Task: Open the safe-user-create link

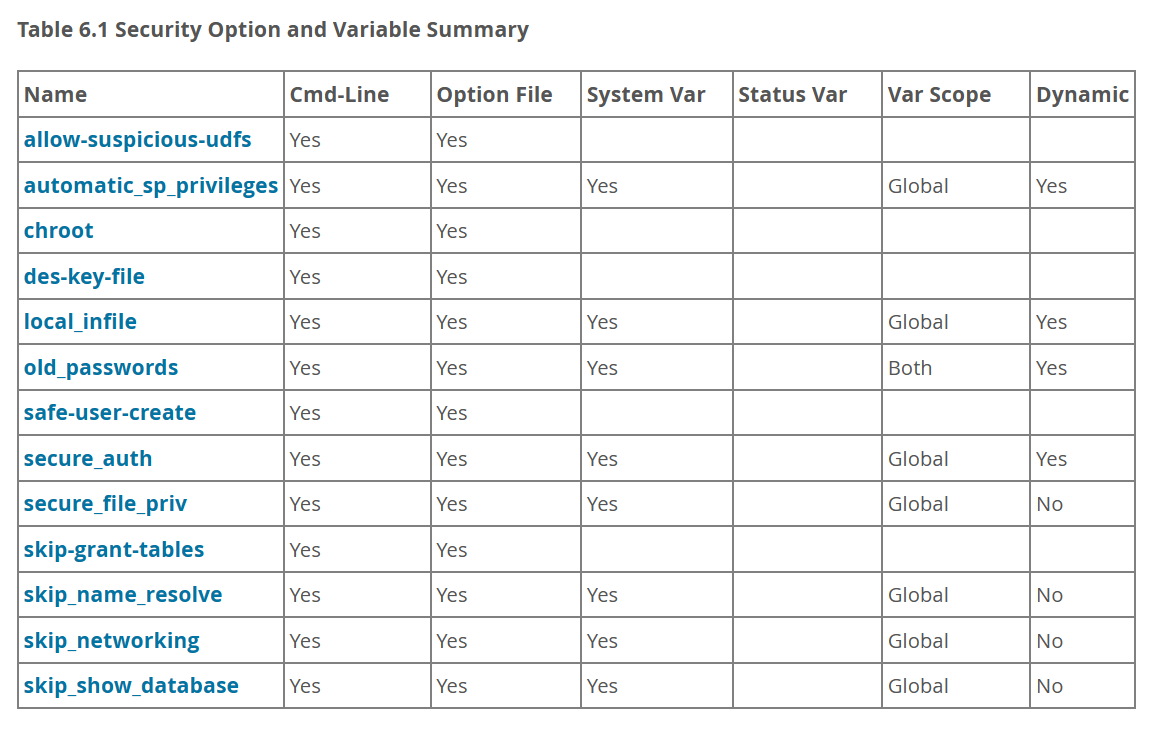Action: click(x=110, y=413)
